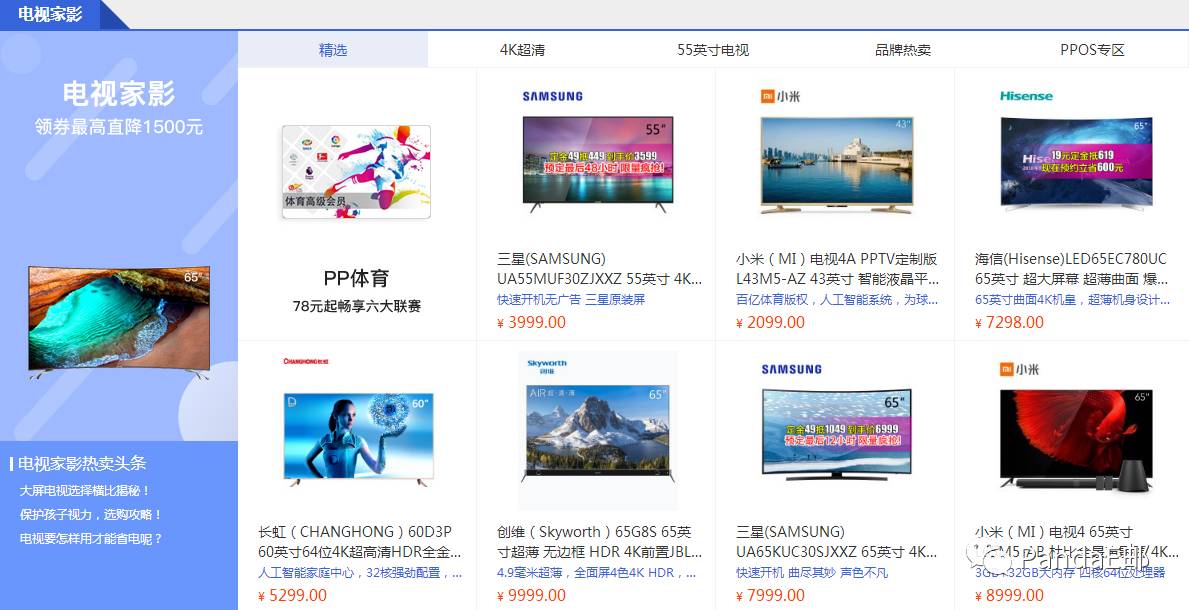
Task: Open the 海信 LED65EC780UC product title
Action: coord(1072,269)
